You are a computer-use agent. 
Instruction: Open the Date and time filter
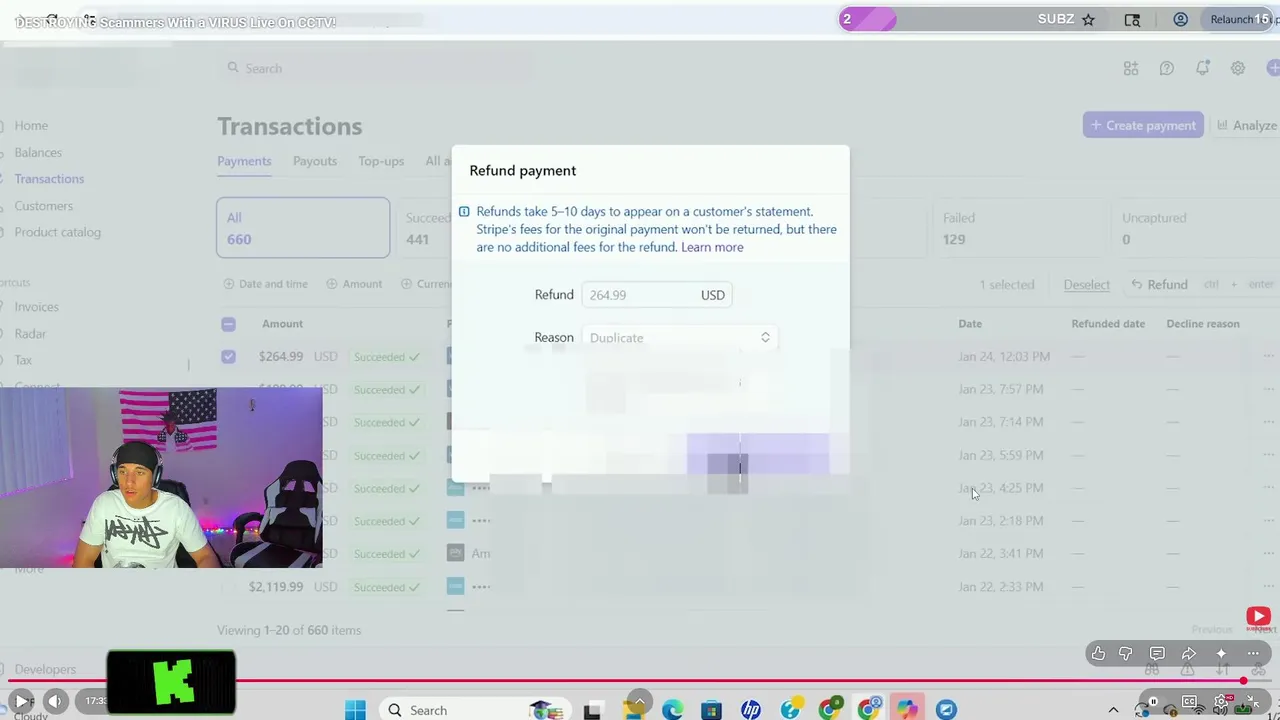pos(266,284)
